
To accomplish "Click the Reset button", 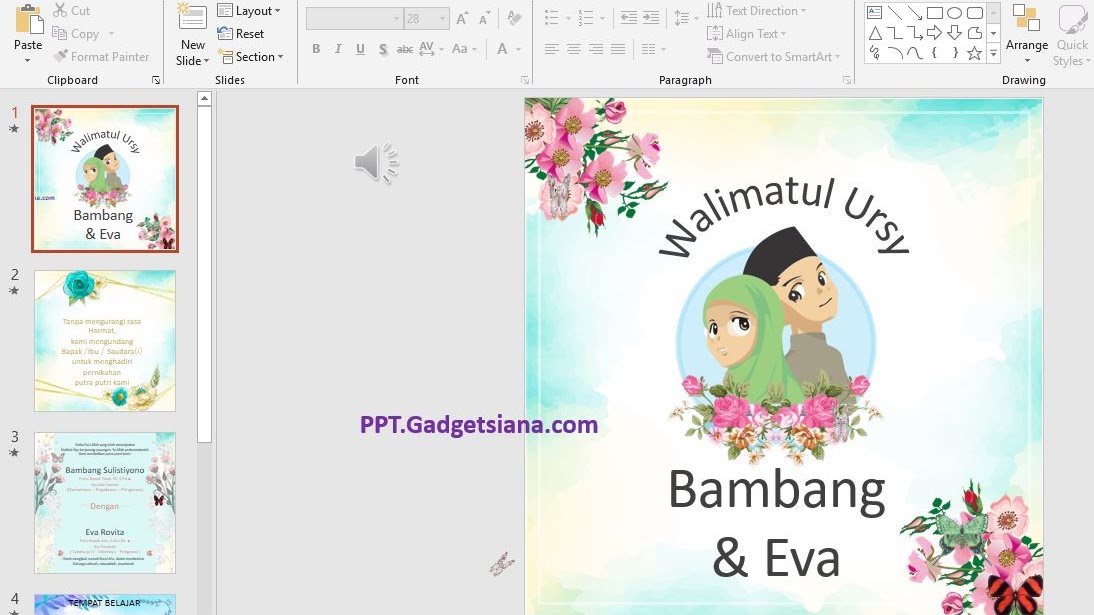I will (240, 34).
